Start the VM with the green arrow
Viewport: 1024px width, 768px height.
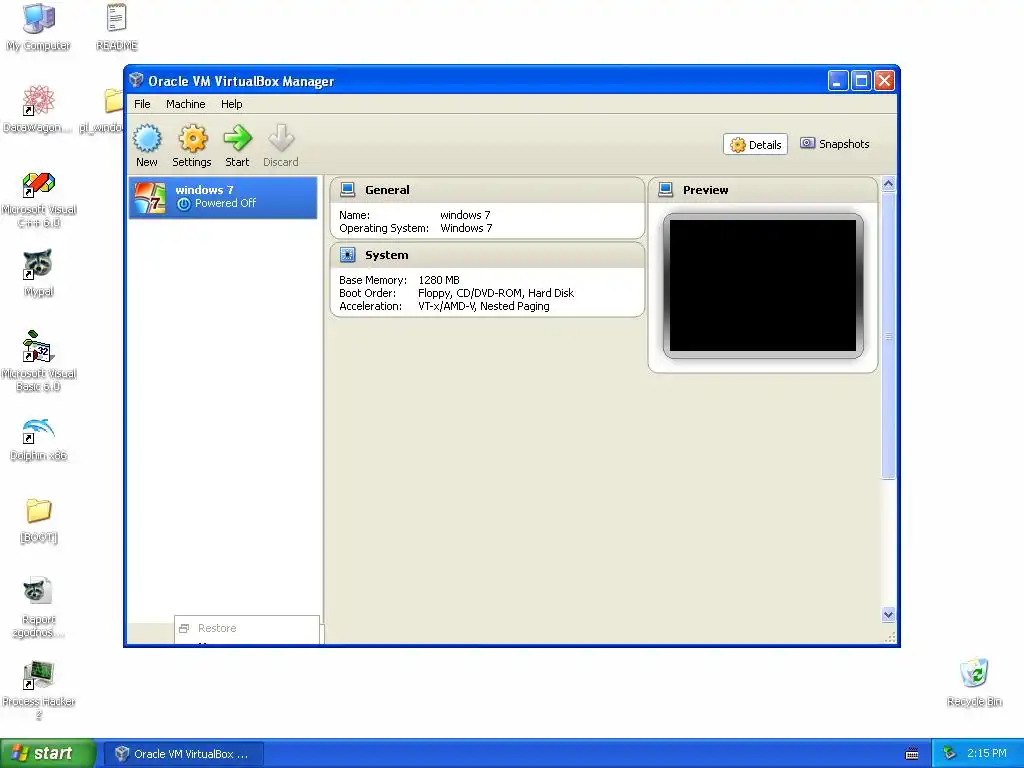tap(237, 138)
